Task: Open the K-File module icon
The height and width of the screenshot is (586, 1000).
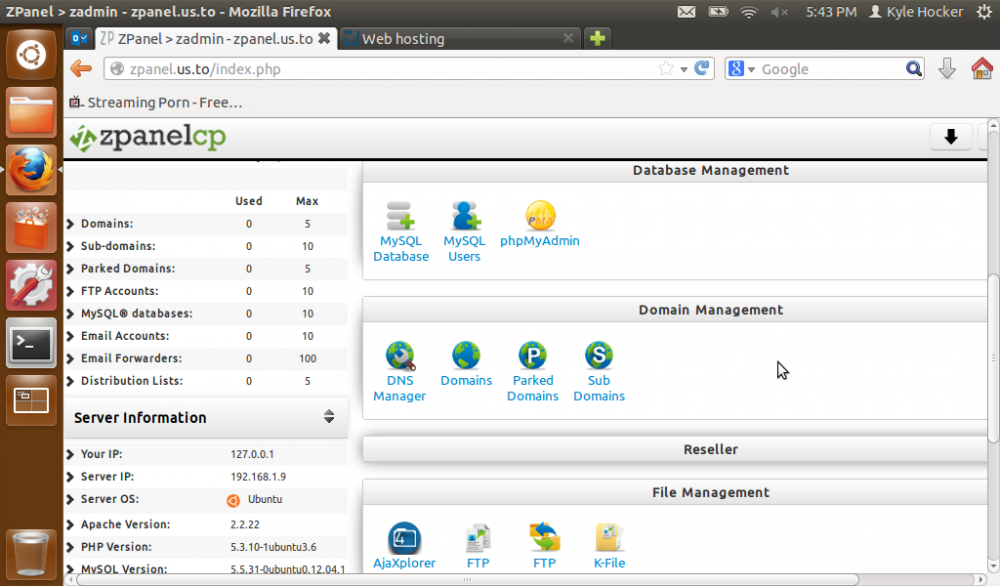Action: pos(609,538)
